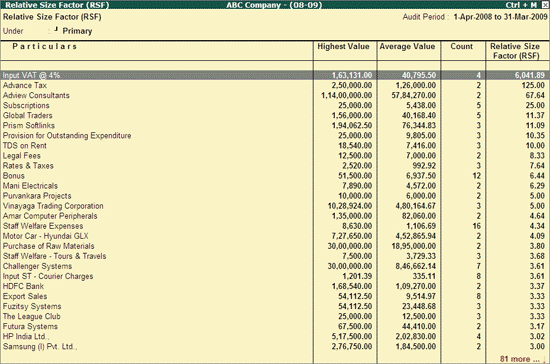Select Motor Car - Hyundai GLX row
This screenshot has width=550, height=364.
point(275,236)
